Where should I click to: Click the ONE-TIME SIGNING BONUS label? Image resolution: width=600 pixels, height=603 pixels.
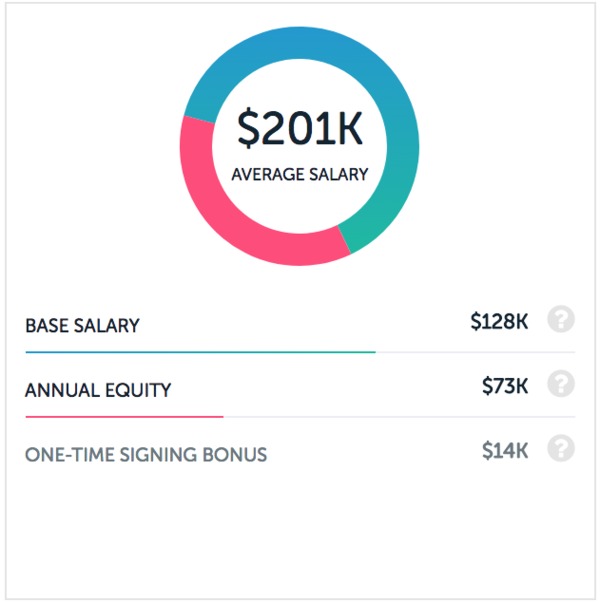click(x=146, y=455)
